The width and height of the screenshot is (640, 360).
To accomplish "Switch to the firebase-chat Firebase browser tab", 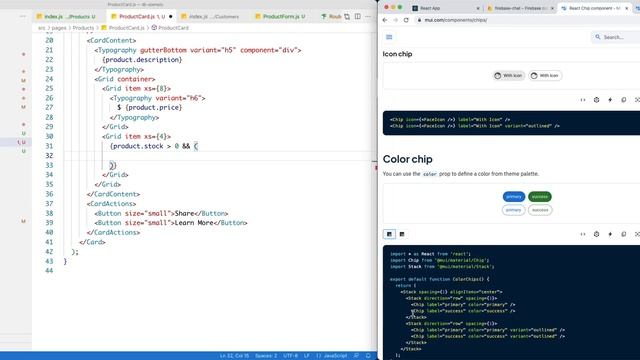I will coord(520,8).
